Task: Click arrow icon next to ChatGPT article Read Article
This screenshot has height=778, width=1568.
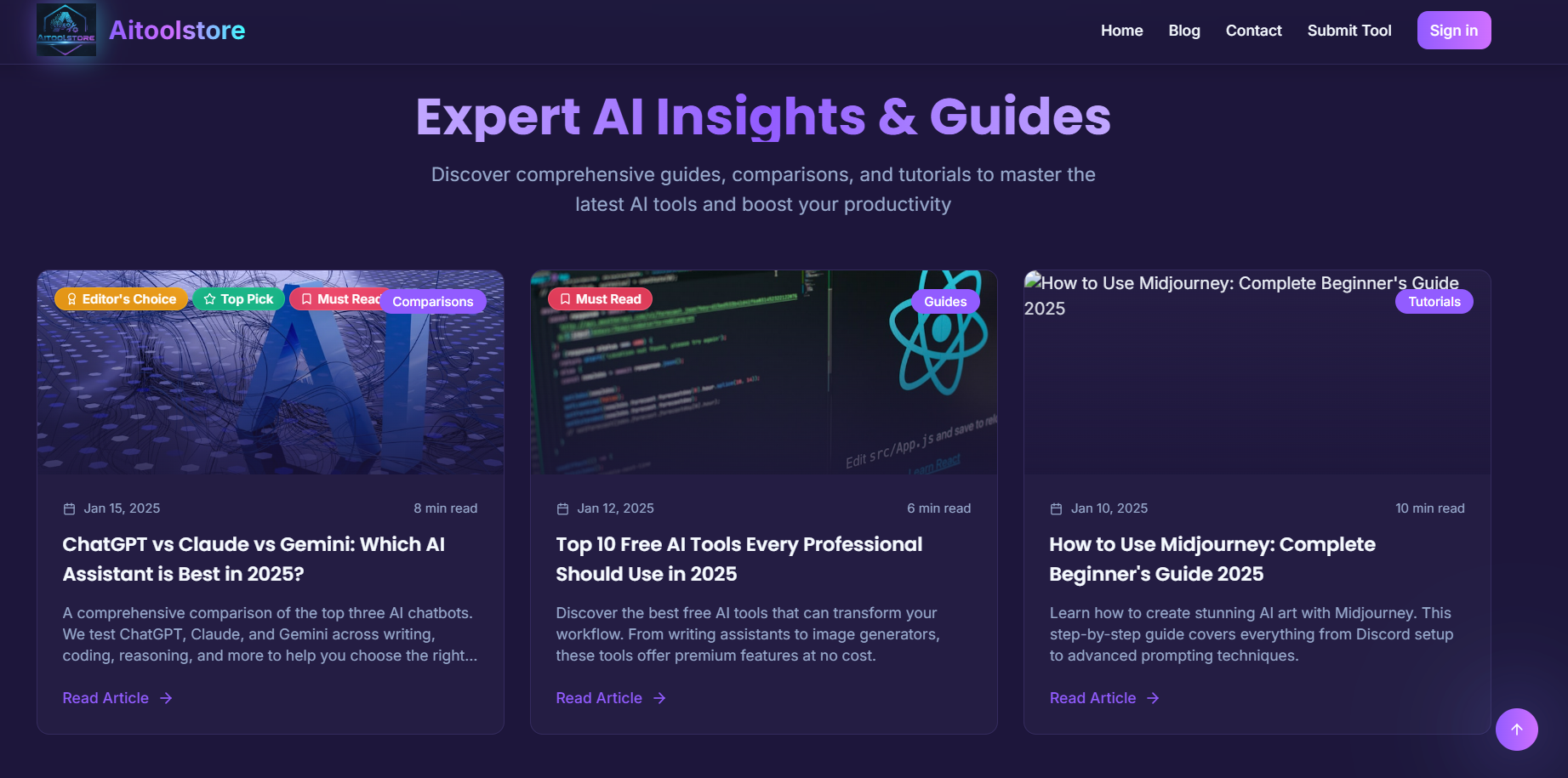Action: [x=166, y=698]
